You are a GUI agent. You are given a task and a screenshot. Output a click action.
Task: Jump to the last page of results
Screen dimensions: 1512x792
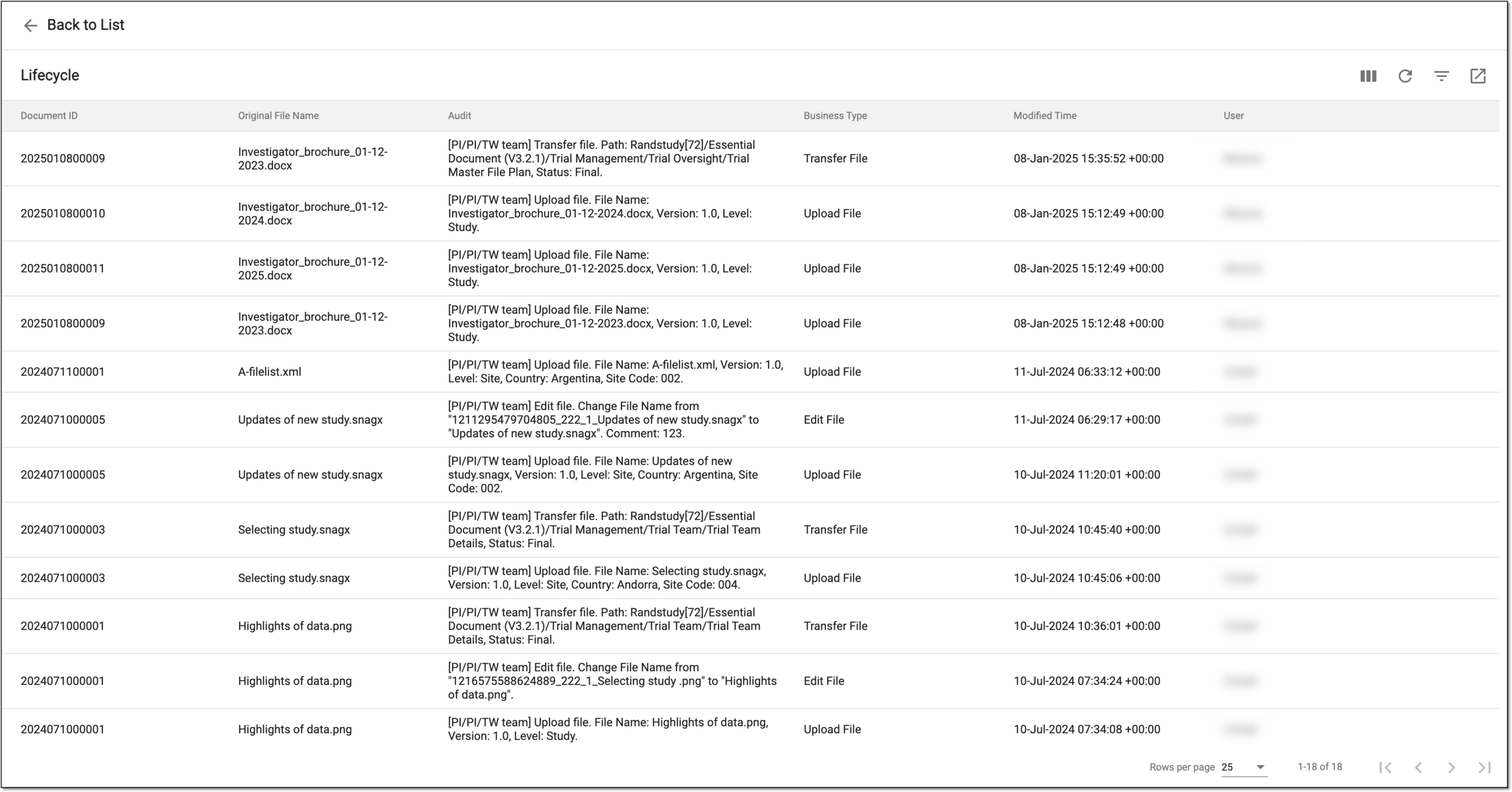coord(1484,767)
